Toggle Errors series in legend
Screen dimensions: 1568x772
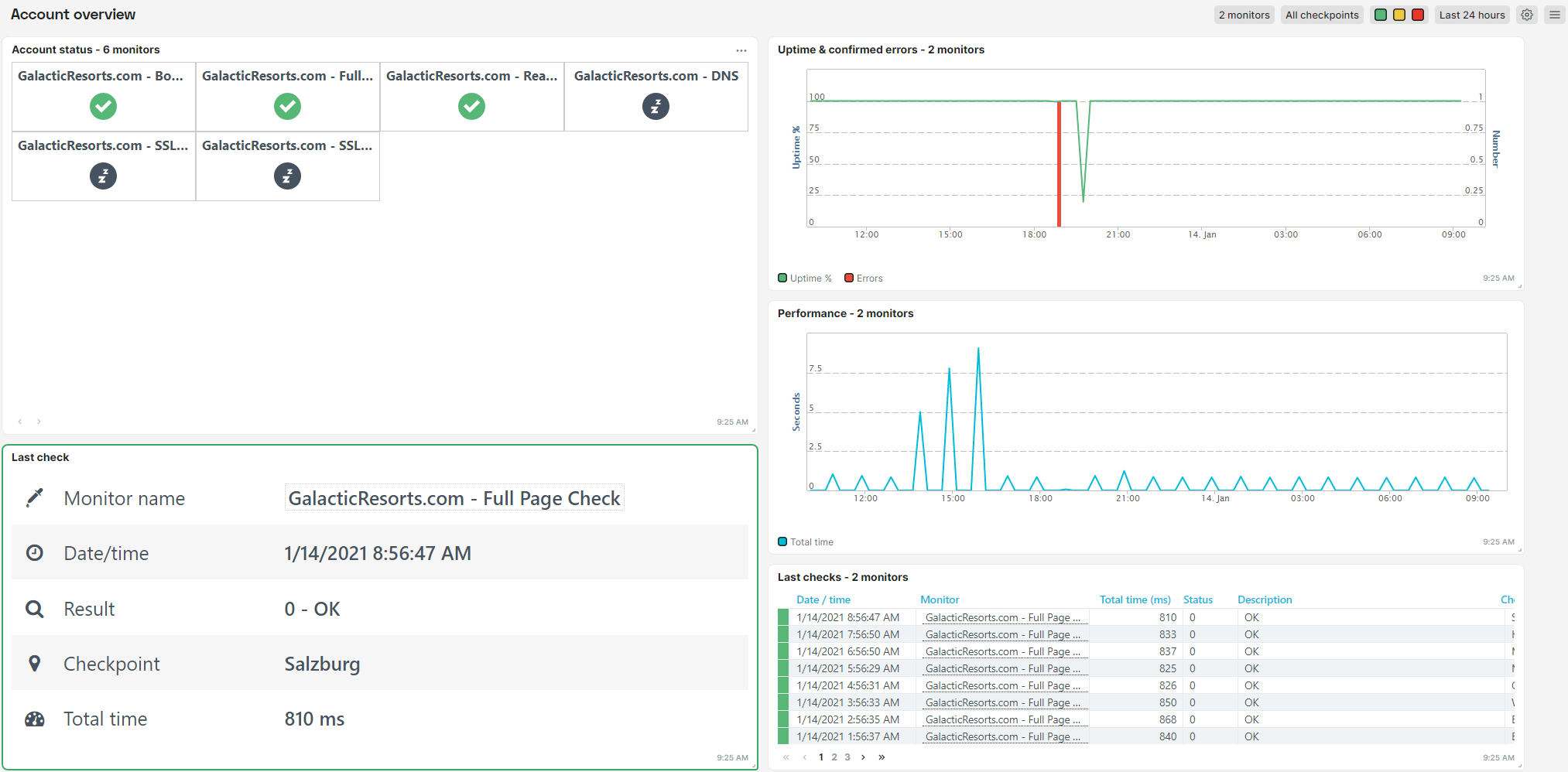tap(864, 278)
